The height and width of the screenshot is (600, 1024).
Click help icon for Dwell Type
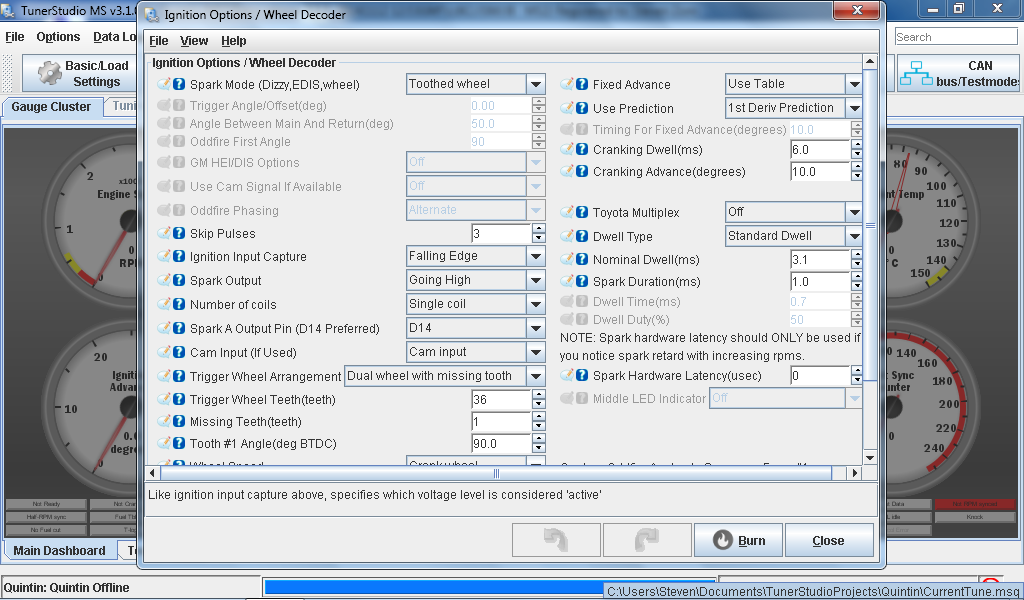(582, 236)
